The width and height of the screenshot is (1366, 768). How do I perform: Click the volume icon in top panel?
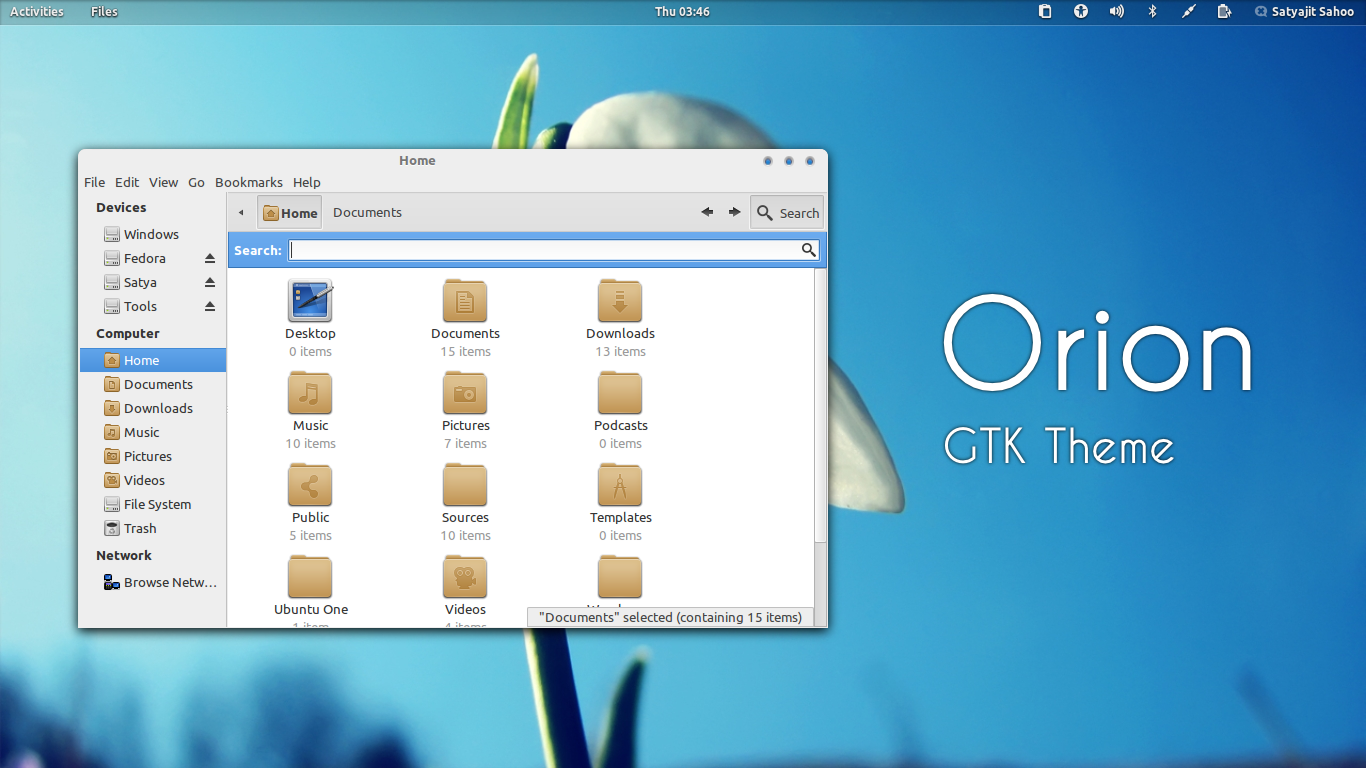coord(1116,12)
